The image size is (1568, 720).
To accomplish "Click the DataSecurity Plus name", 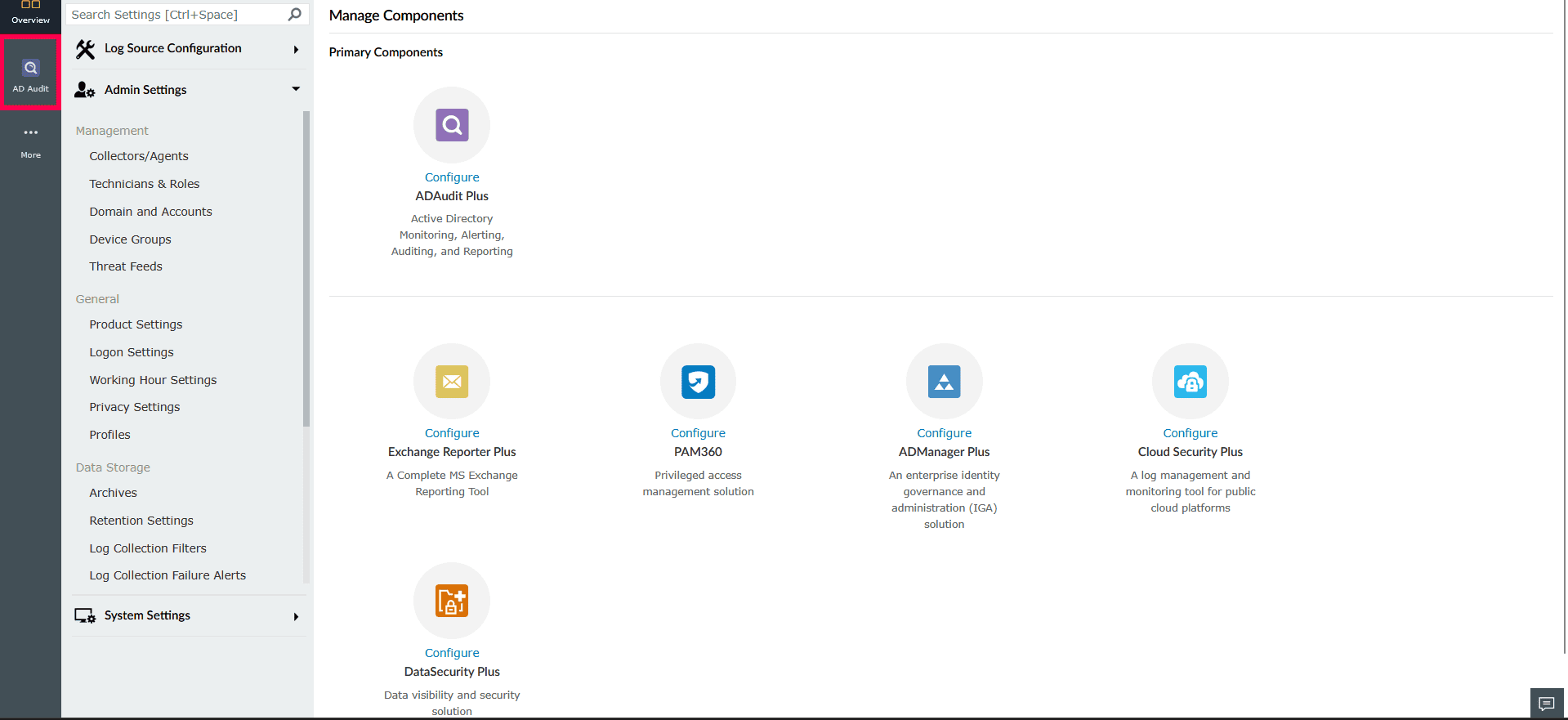I will pos(452,672).
